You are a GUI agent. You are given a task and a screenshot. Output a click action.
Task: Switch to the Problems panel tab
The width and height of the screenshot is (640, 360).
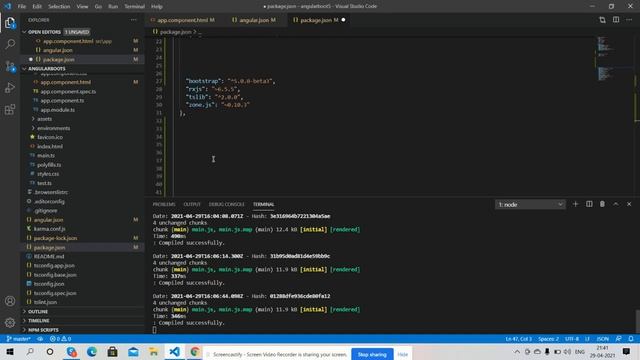tap(164, 204)
